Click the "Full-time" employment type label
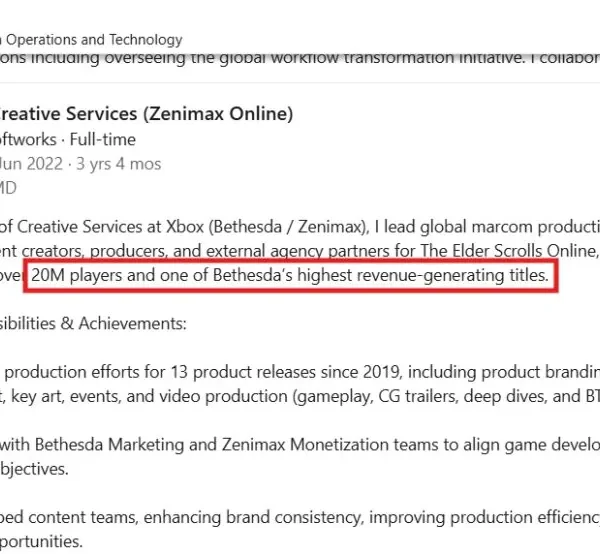Screen dimensions: 600x554 103,139
